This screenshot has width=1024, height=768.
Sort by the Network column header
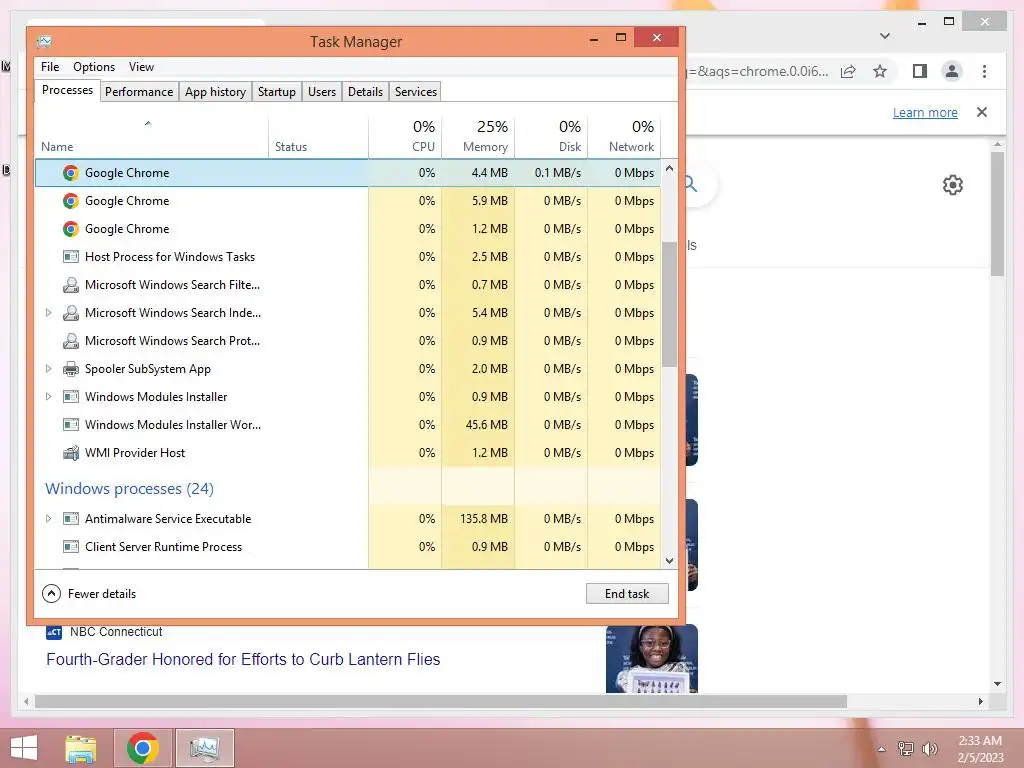tap(624, 137)
